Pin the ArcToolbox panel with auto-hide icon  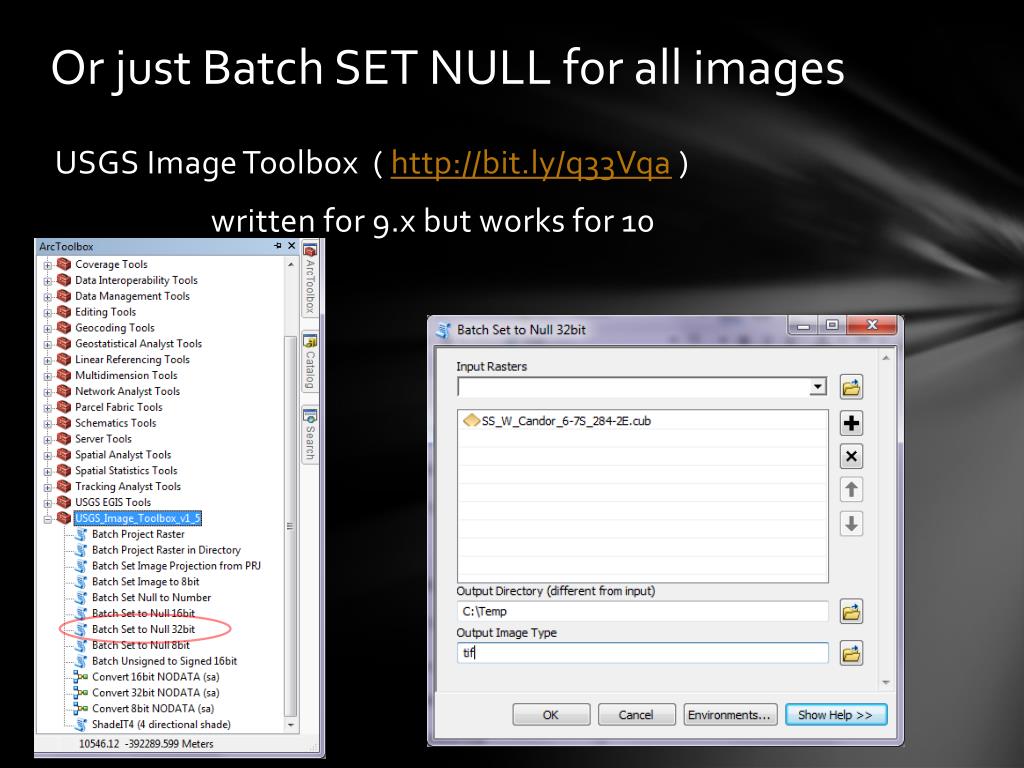pos(278,246)
